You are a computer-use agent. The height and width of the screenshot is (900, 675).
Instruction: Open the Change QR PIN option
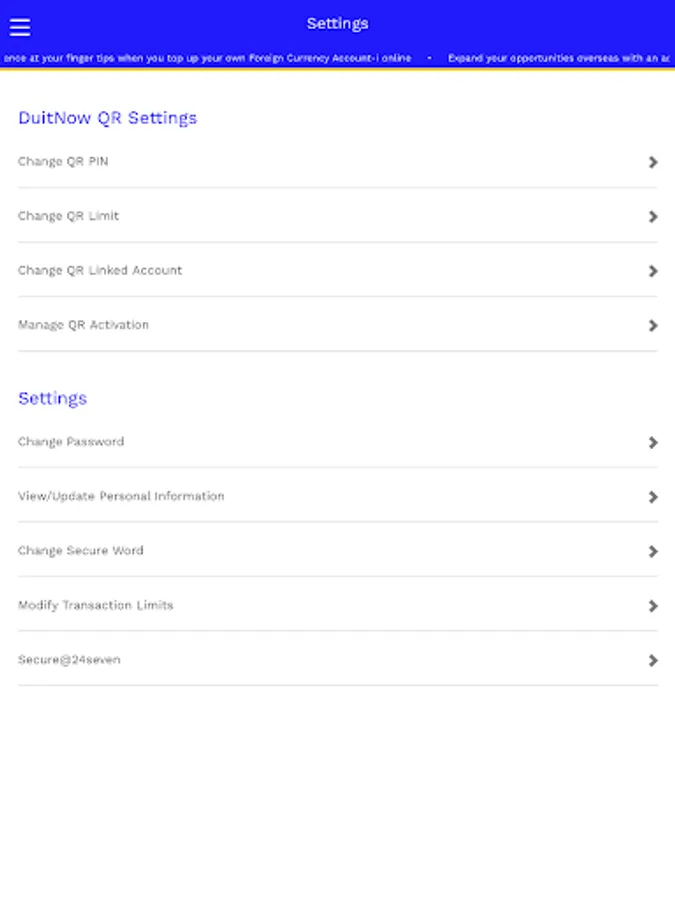point(63,162)
